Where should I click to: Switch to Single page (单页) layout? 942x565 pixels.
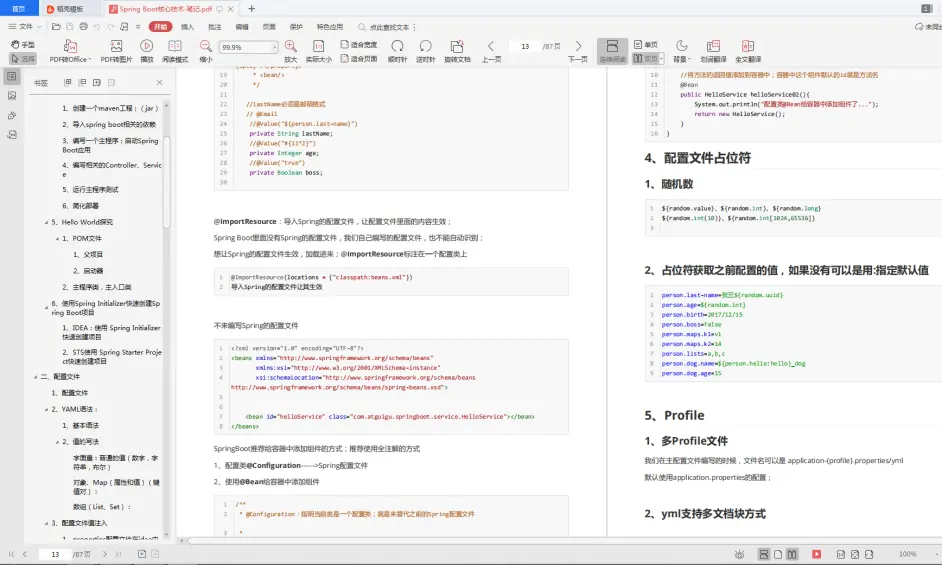pos(646,44)
